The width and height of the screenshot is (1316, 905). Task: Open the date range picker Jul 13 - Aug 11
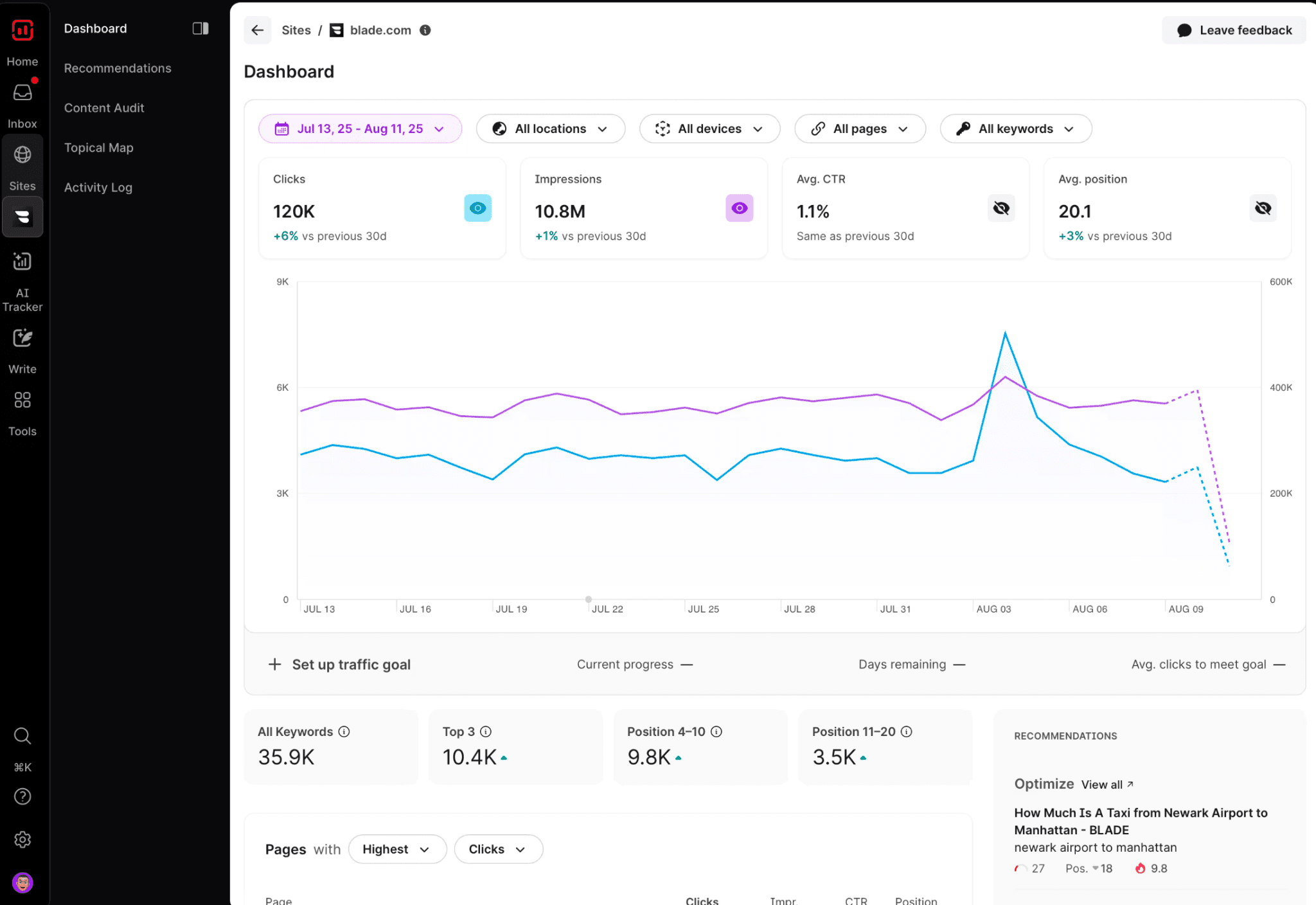coord(360,129)
